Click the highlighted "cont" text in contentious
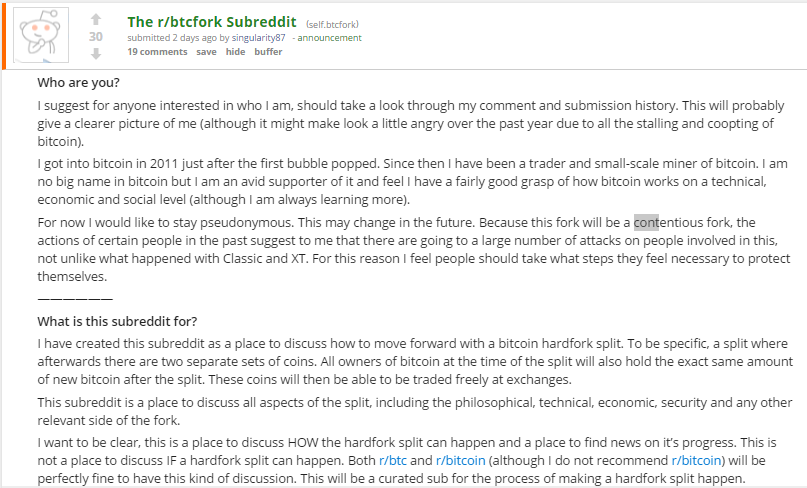 point(646,222)
